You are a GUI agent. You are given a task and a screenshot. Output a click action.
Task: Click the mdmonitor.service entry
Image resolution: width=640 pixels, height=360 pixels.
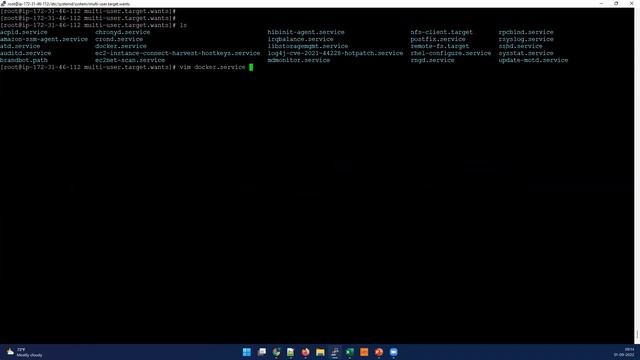point(299,60)
